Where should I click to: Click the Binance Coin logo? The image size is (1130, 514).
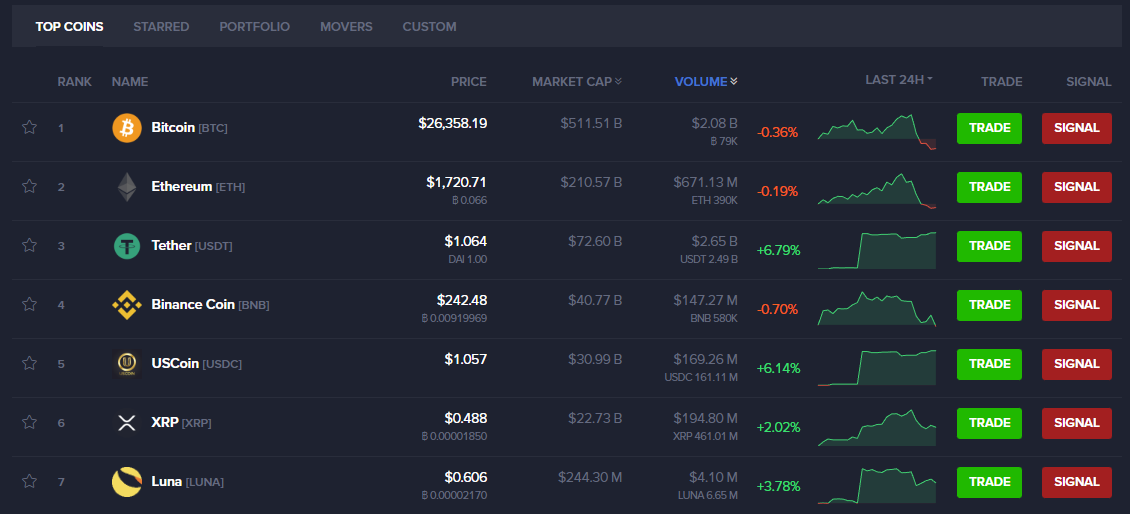[127, 306]
